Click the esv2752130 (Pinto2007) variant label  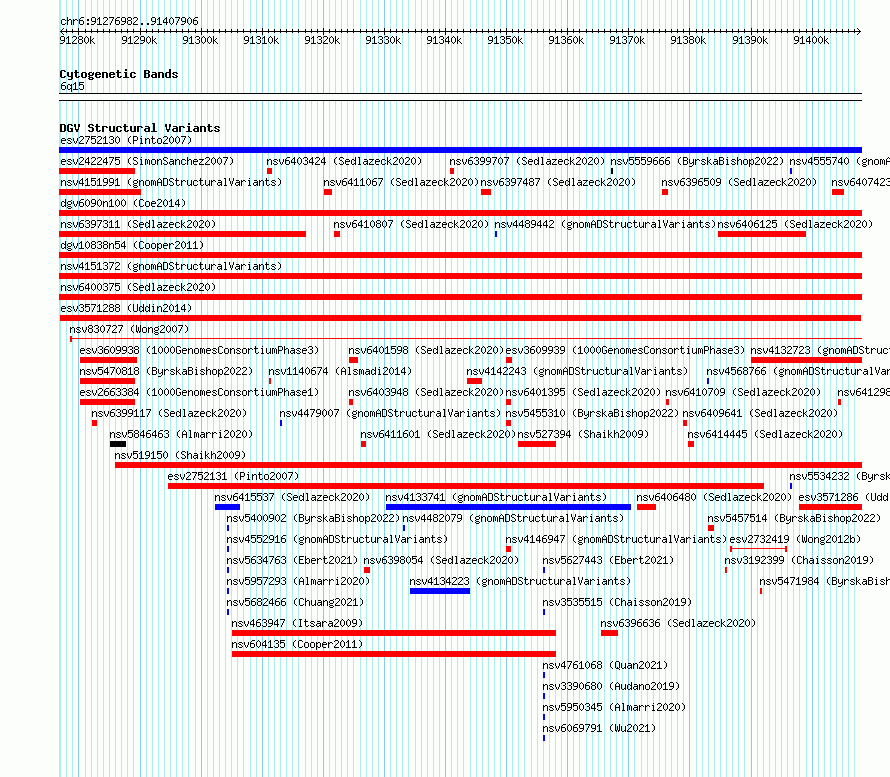click(x=126, y=140)
